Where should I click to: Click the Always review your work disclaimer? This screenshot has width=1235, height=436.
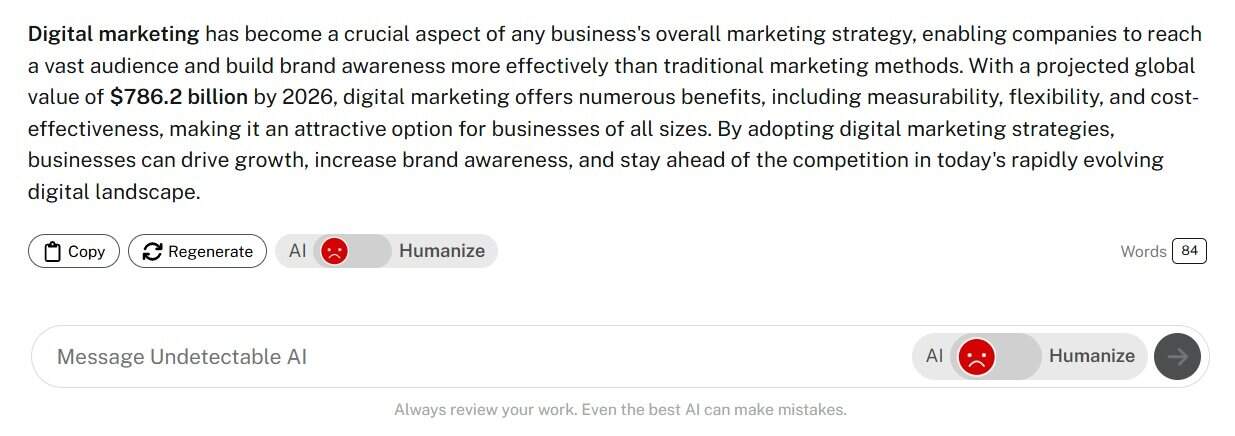(620, 409)
